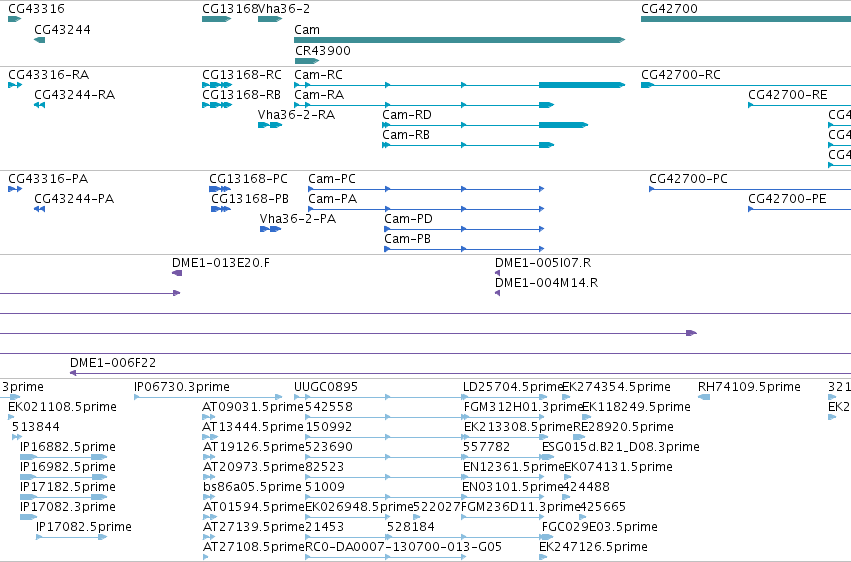Click the CG13168-PC protein label

(249, 179)
